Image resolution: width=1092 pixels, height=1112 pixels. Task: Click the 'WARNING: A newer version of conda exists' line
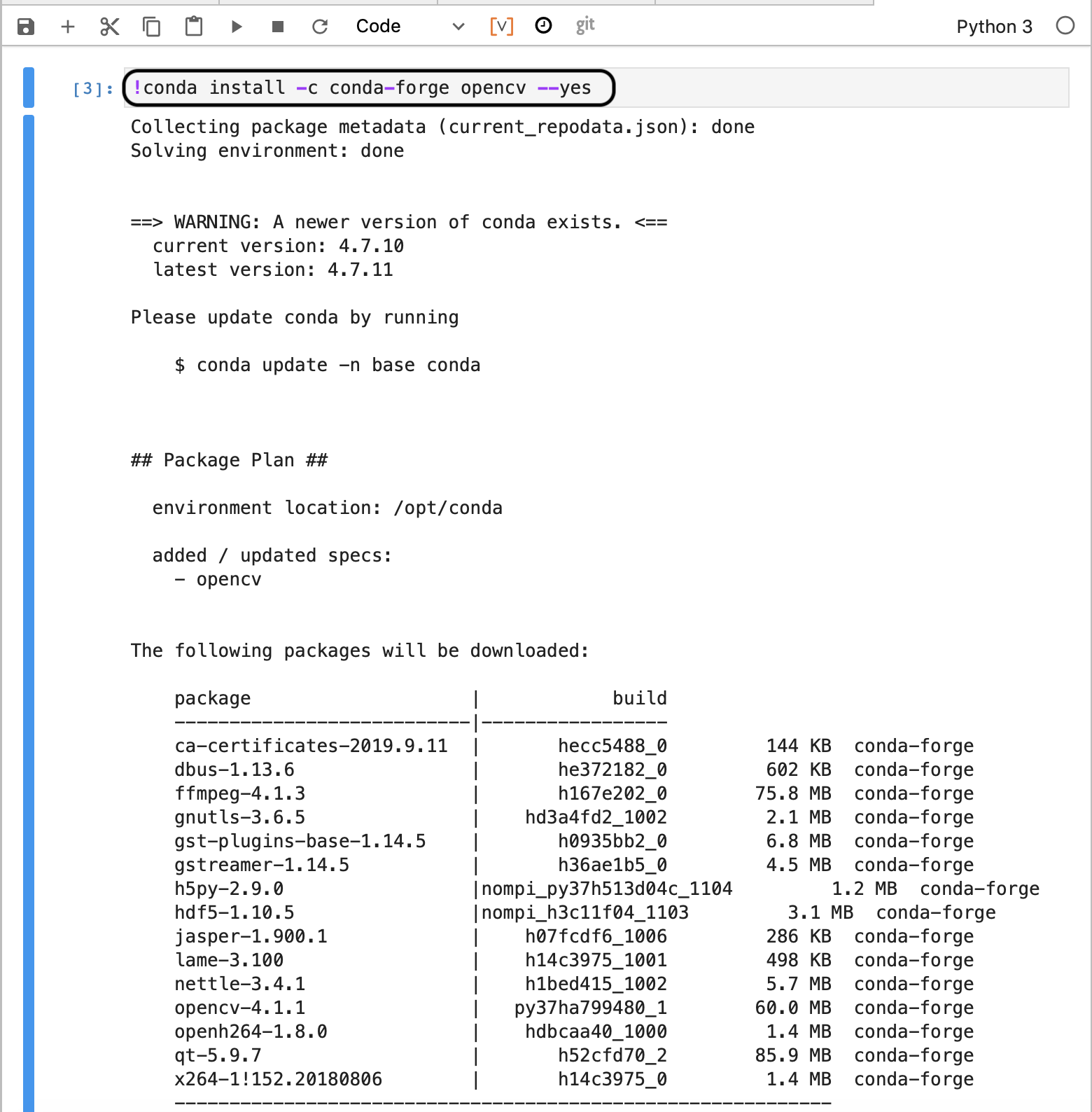tap(399, 222)
